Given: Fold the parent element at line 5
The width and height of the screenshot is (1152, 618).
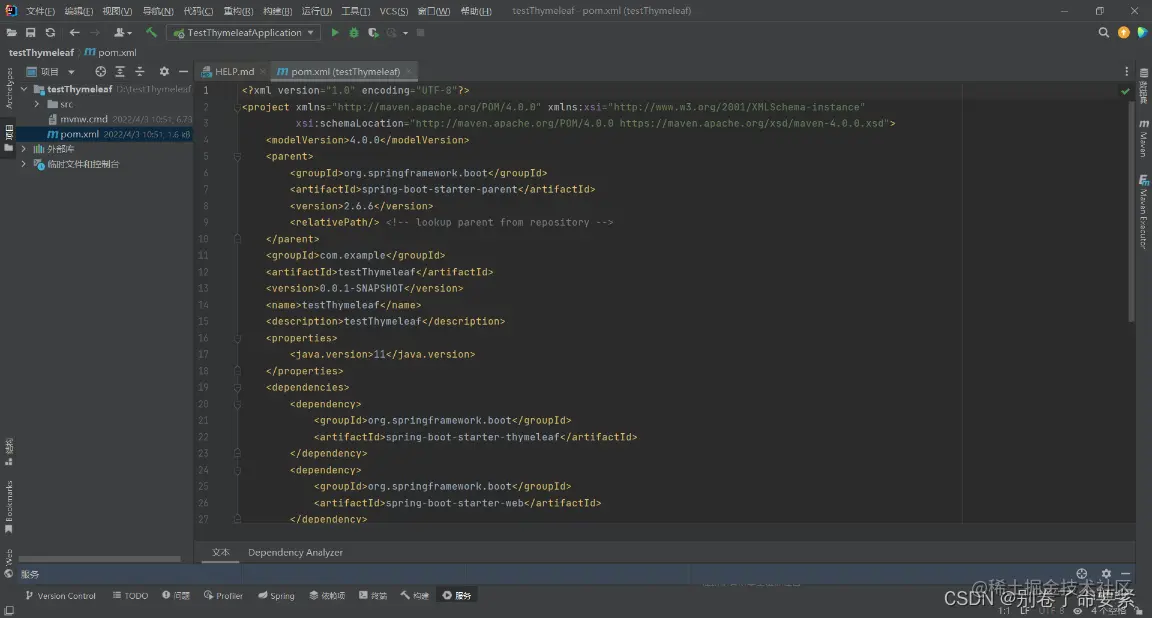Looking at the screenshot, I should pos(237,157).
